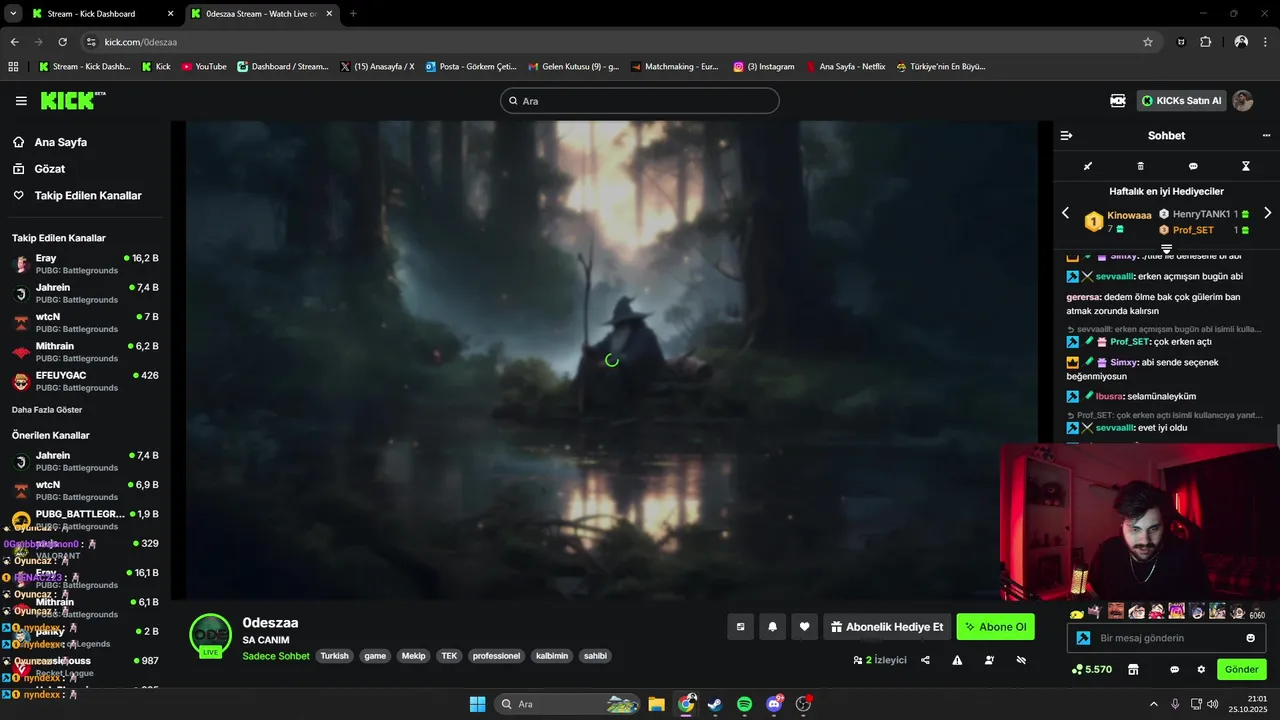Click the chat identity bubble icon near Gönder
Image resolution: width=1280 pixels, height=720 pixels.
coord(1175,669)
